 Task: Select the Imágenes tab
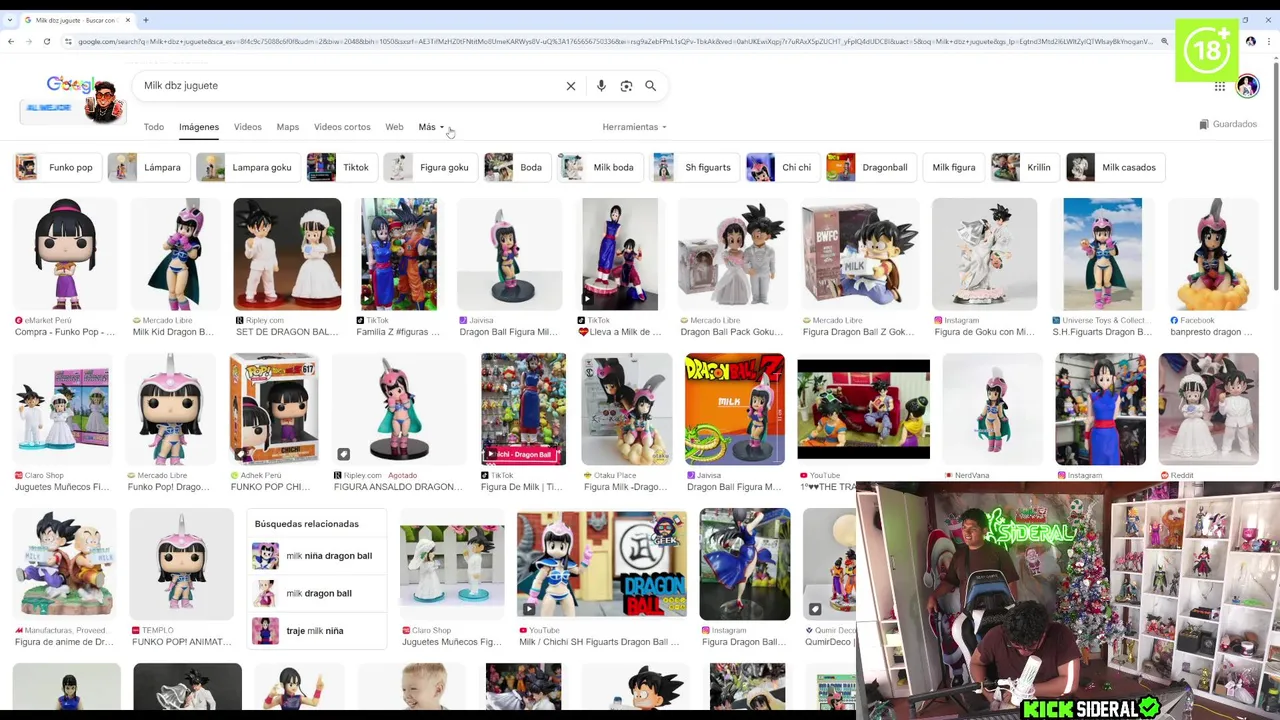[199, 127]
